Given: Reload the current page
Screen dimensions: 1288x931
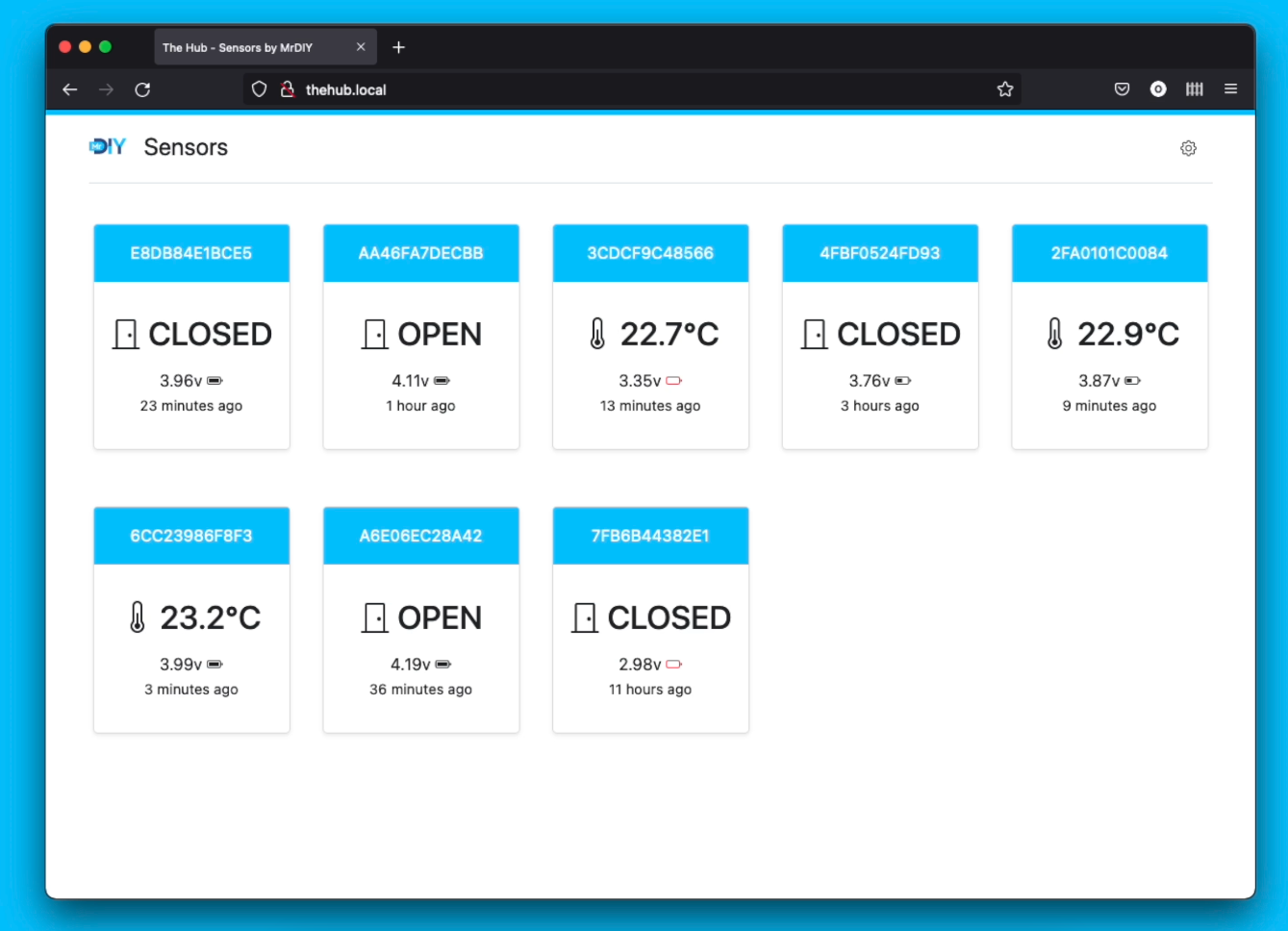Looking at the screenshot, I should [x=142, y=88].
